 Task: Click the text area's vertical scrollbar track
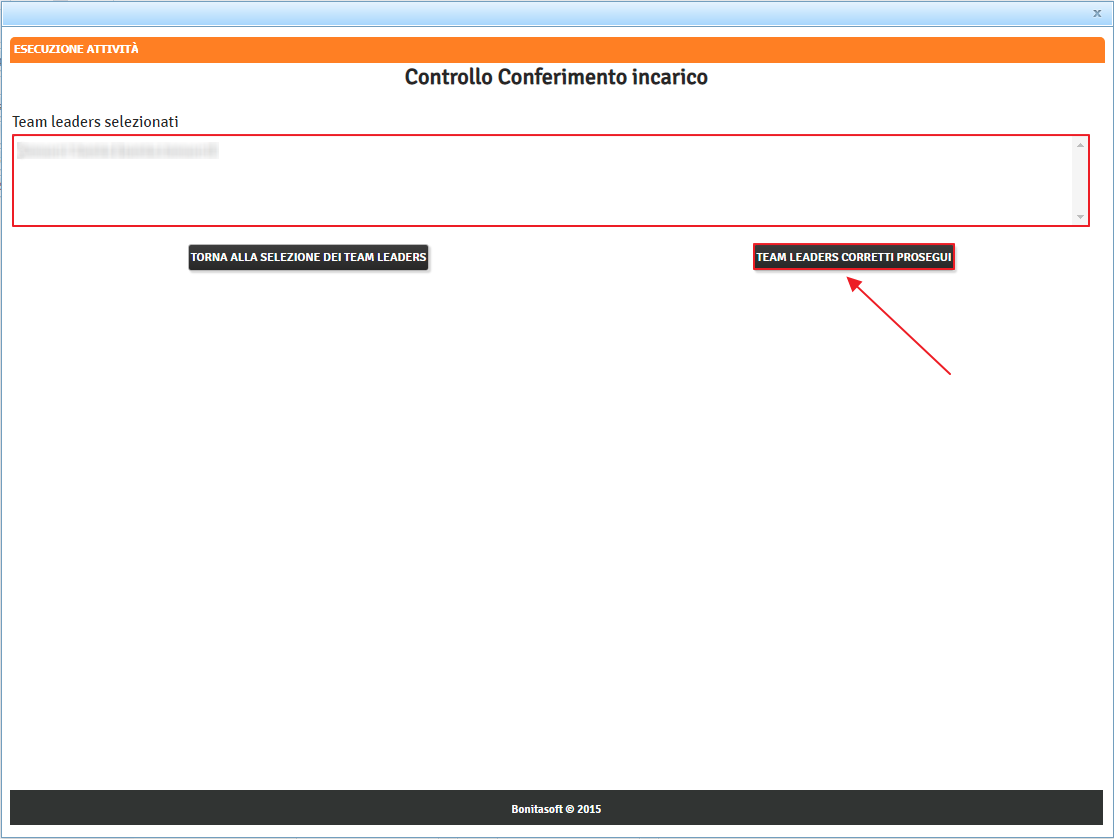(x=1080, y=181)
